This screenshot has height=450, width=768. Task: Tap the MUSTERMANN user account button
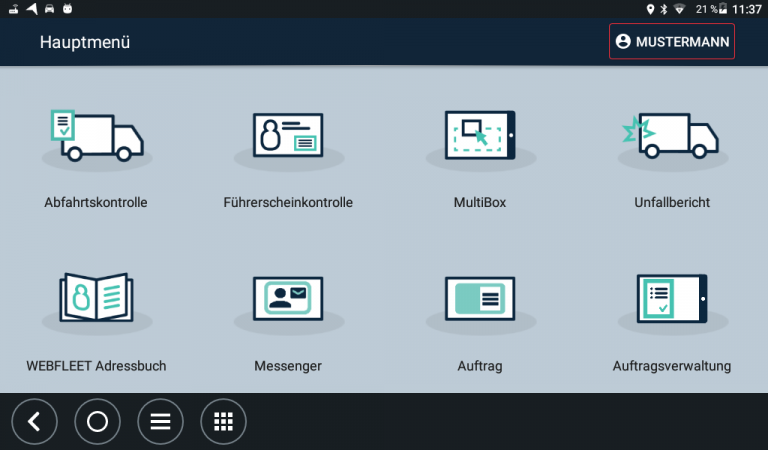click(x=672, y=42)
